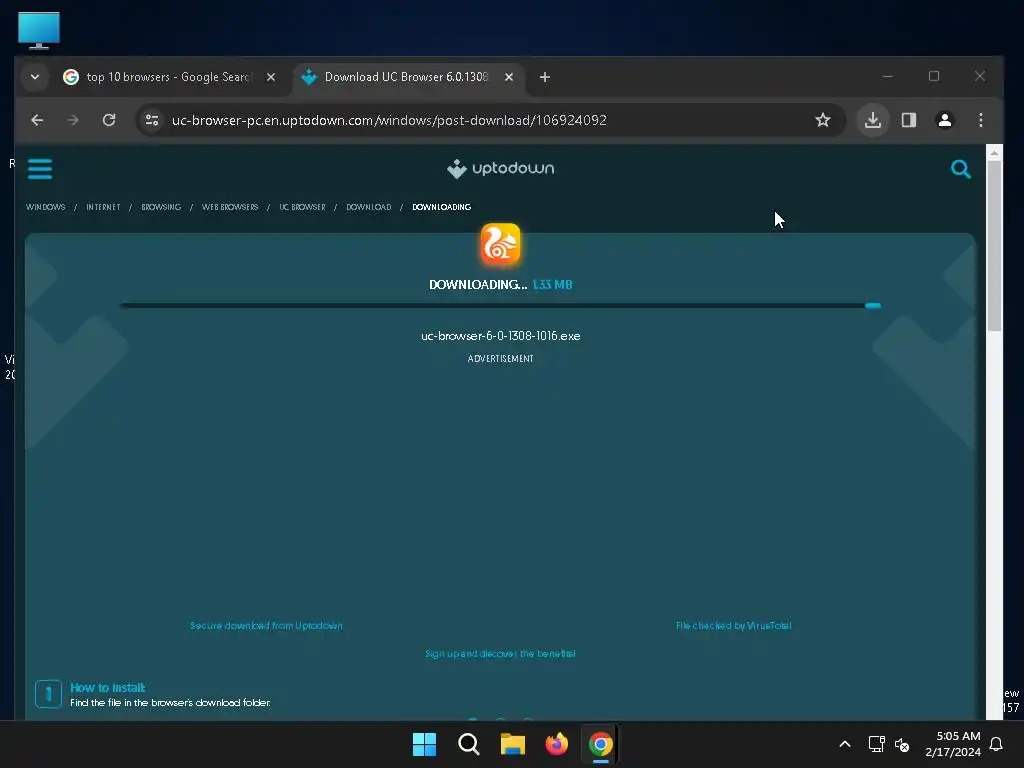Click Secure download from Uptodown link

pyautogui.click(x=266, y=626)
